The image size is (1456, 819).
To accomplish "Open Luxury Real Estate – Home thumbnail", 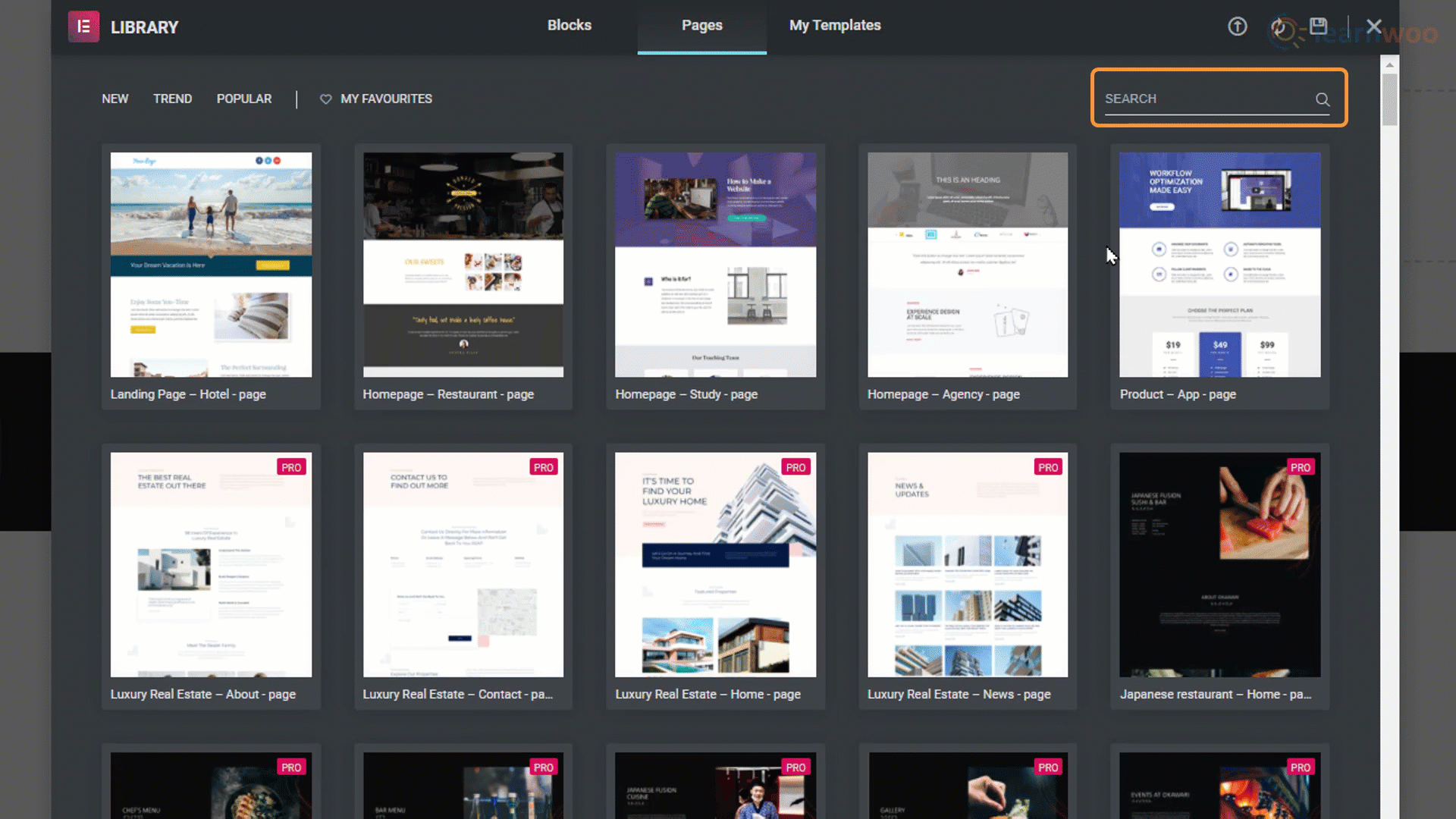I will pyautogui.click(x=715, y=565).
